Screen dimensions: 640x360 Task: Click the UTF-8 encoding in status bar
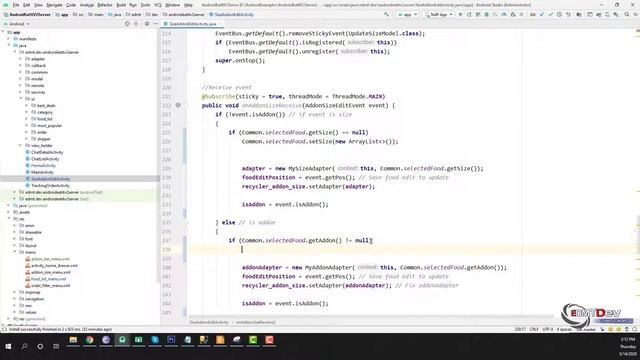click(548, 329)
